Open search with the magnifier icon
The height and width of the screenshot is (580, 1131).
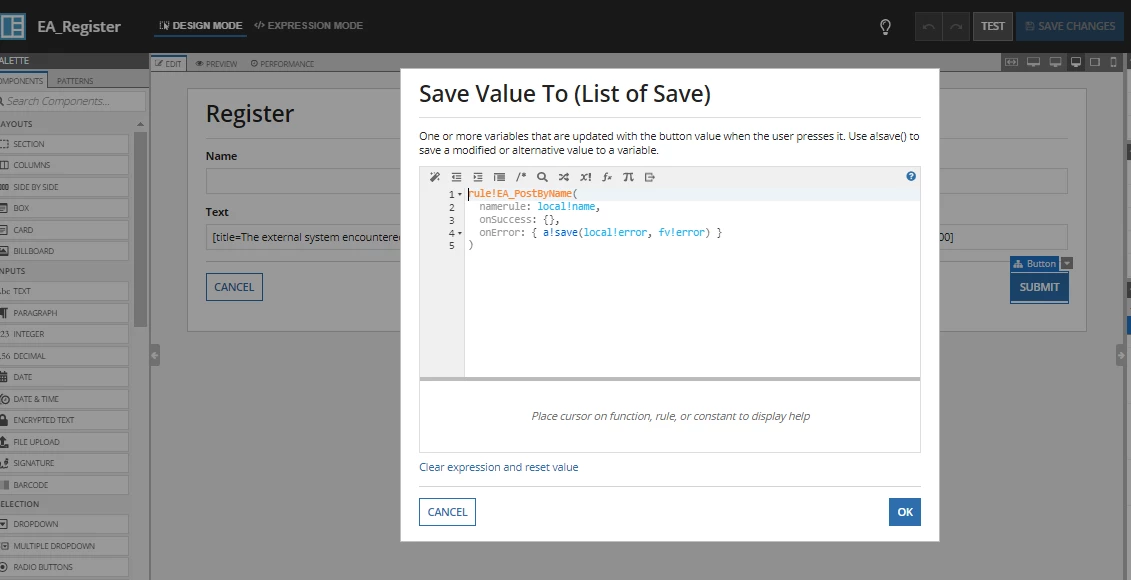point(542,177)
